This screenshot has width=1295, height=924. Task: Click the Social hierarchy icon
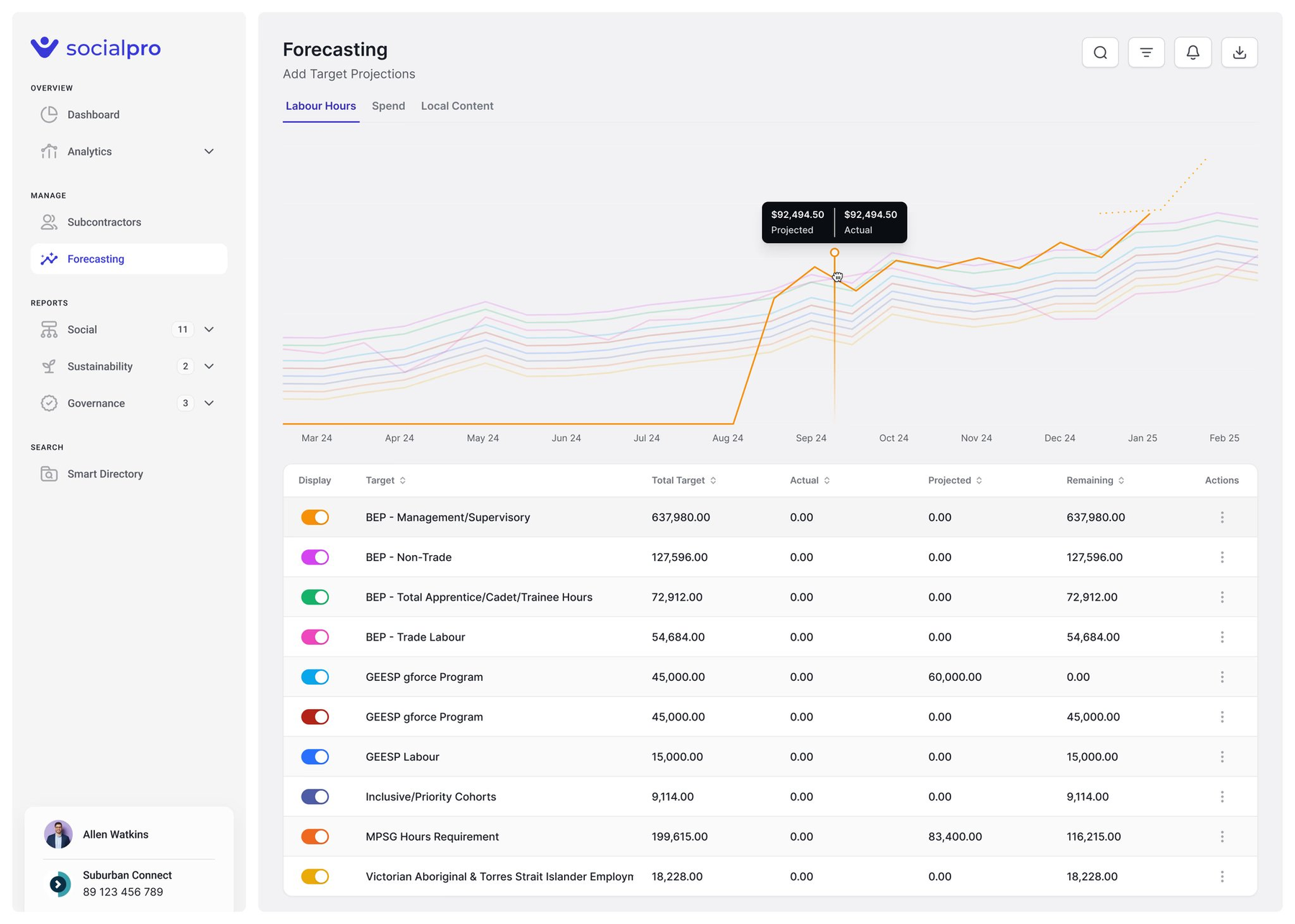point(49,329)
